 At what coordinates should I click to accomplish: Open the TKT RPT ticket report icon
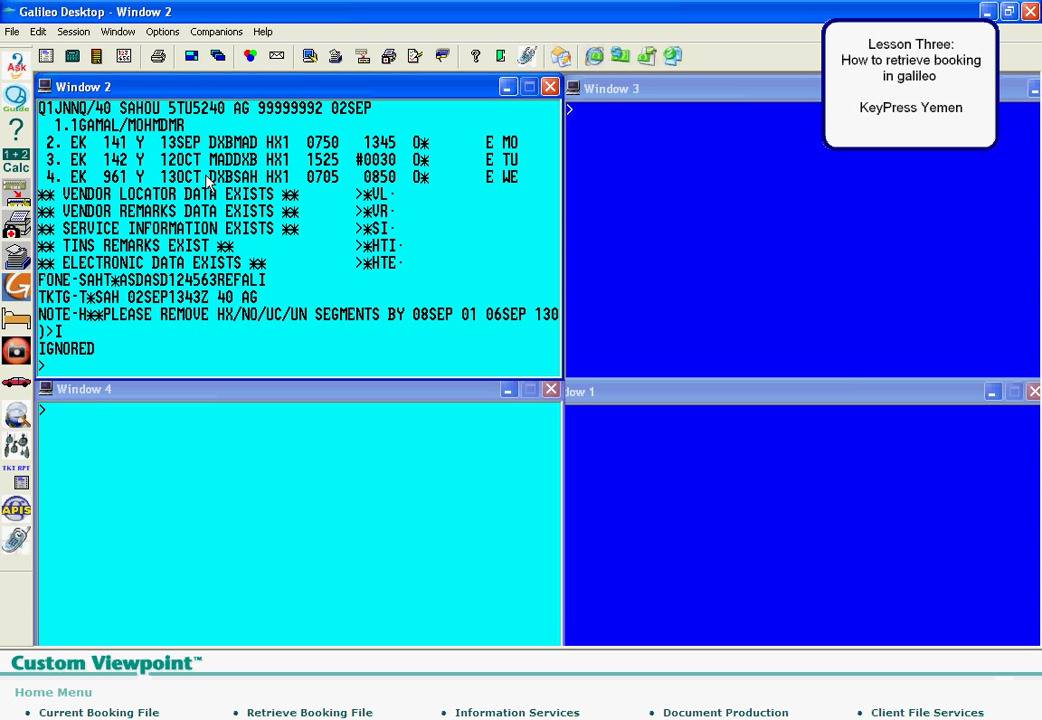pyautogui.click(x=17, y=477)
